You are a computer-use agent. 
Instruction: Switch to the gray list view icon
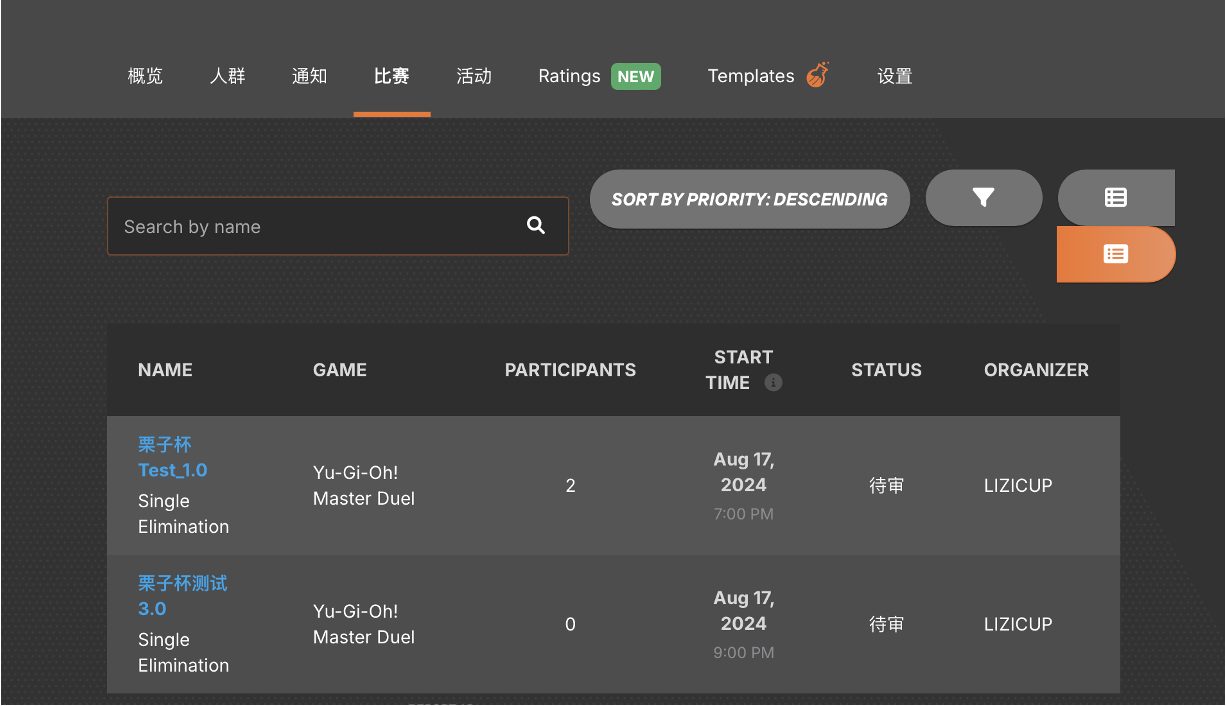[x=1116, y=198]
